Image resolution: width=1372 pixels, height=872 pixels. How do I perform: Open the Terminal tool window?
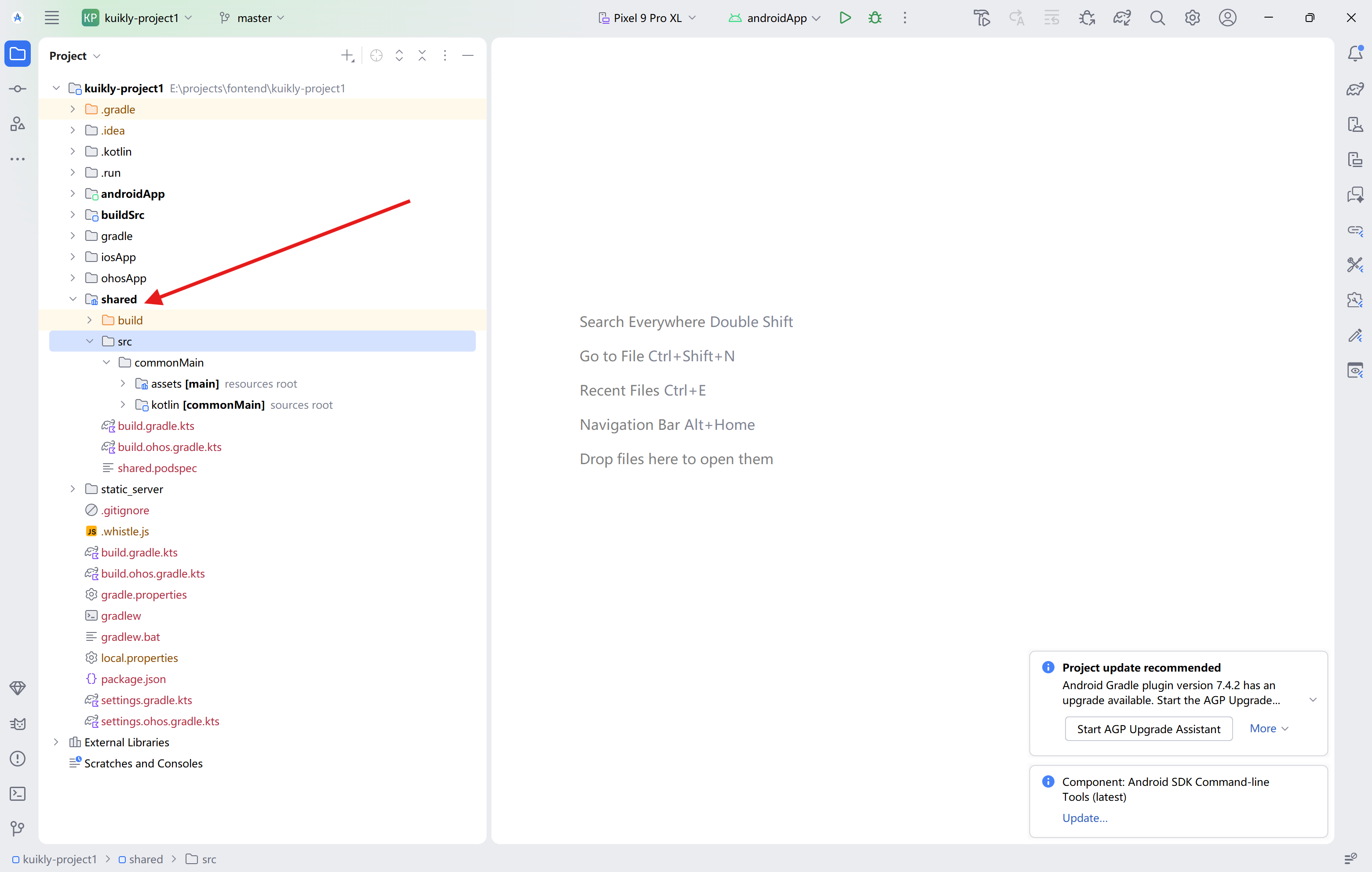[18, 793]
